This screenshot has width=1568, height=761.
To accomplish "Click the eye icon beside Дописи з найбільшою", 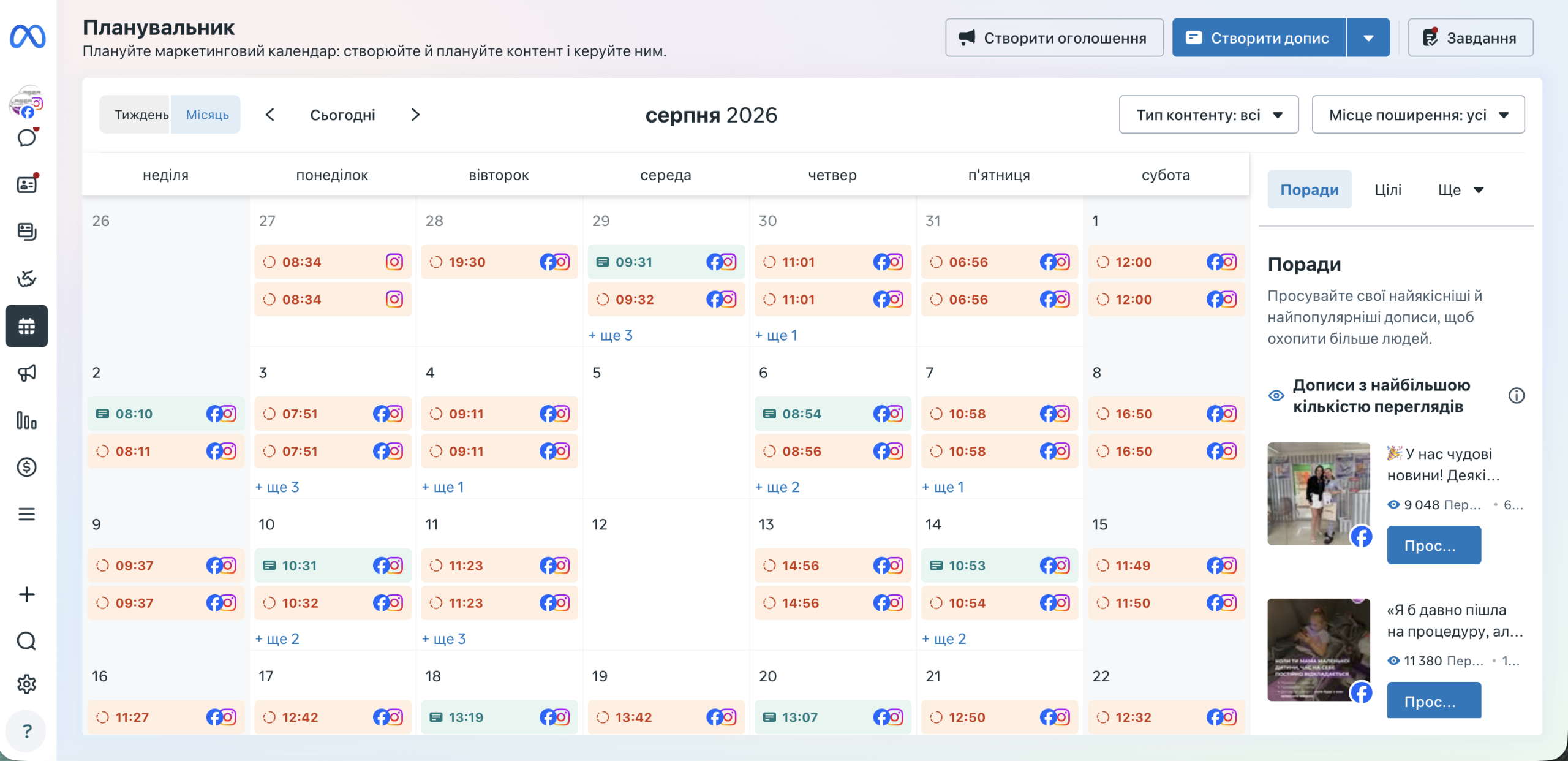I will [1276, 396].
